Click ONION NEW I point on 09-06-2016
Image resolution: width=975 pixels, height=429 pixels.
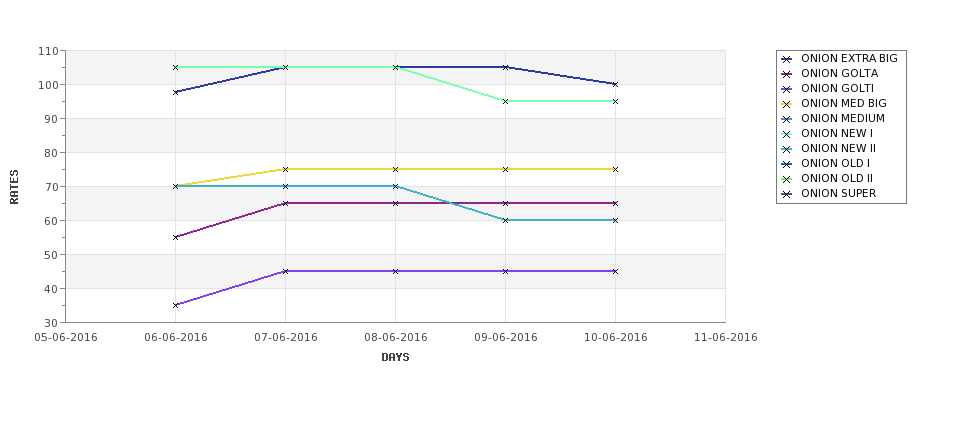[506, 101]
